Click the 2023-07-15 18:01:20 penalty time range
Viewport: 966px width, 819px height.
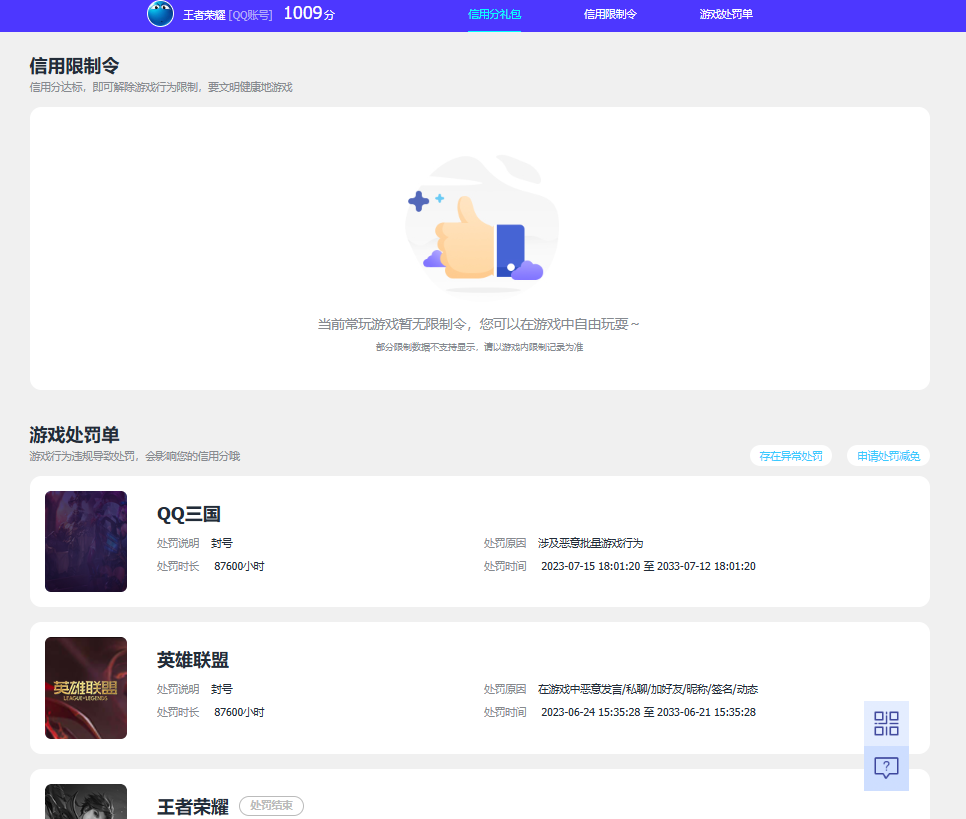click(648, 566)
